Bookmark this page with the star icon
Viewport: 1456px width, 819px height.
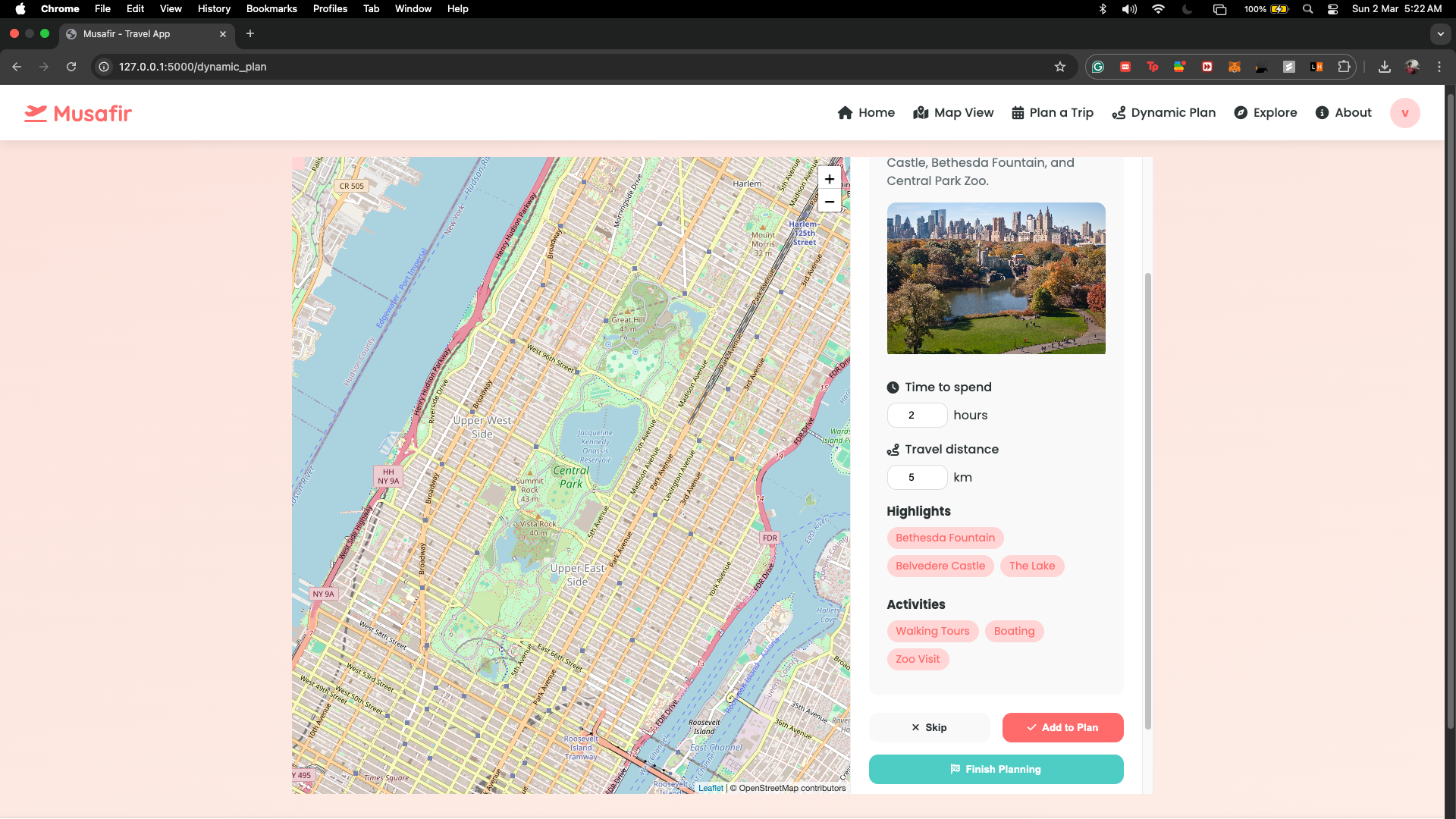[x=1060, y=67]
